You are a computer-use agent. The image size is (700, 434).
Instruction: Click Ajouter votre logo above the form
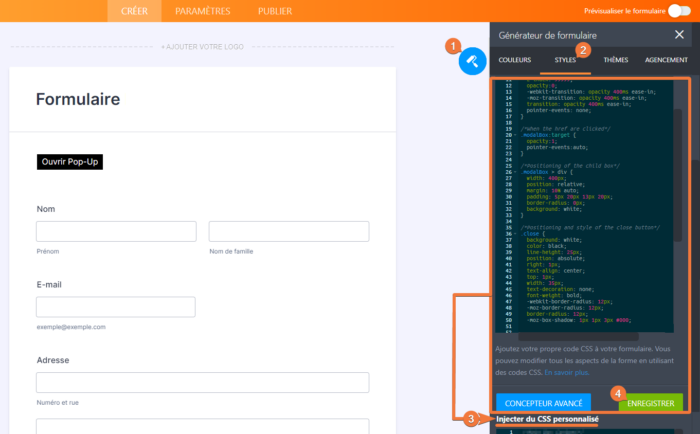tap(202, 47)
